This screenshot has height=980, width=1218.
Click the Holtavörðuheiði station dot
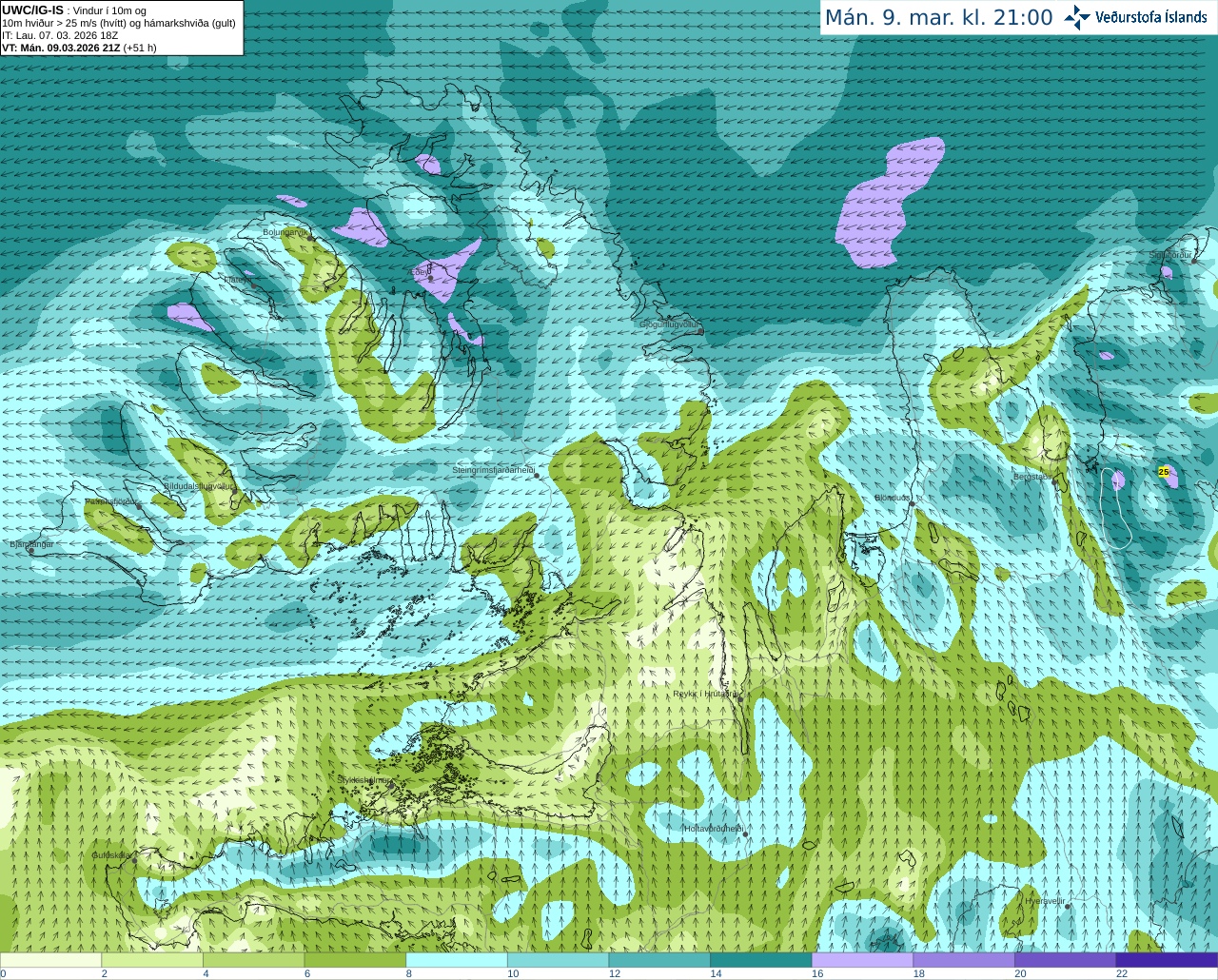[x=745, y=834]
